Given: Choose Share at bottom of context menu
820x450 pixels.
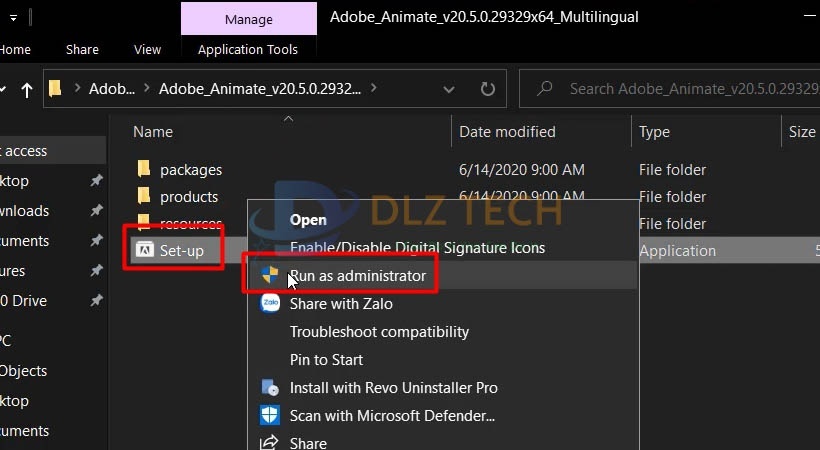Looking at the screenshot, I should (x=308, y=443).
